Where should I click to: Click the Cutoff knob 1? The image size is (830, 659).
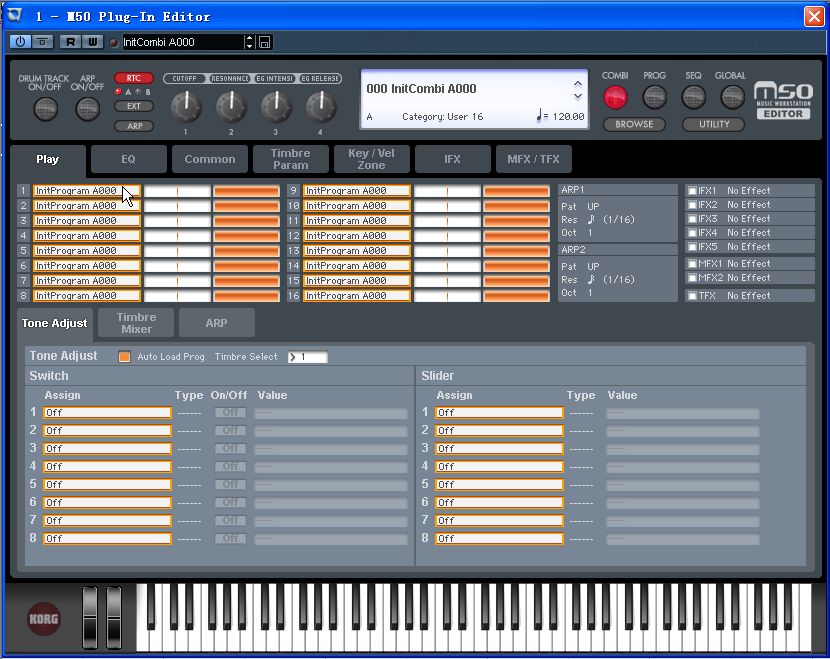tap(186, 106)
